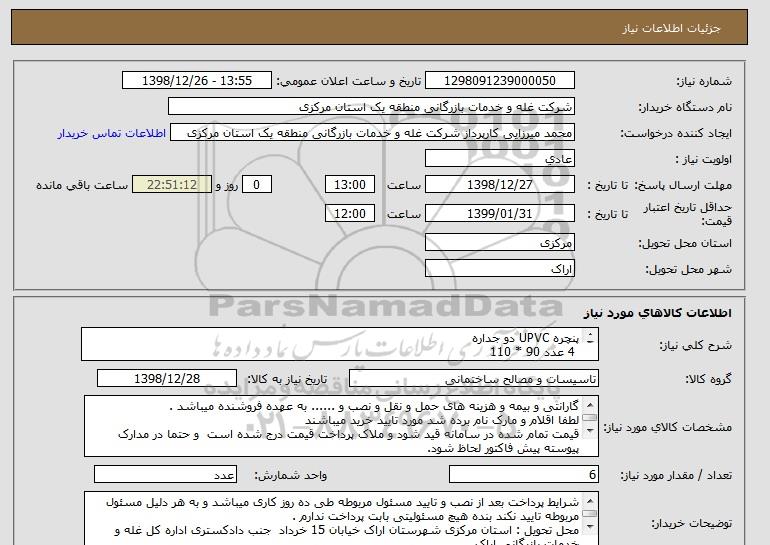The height and width of the screenshot is (545, 770).
Task: Click the label مشخصات کالای مورد نیاز
Action: pos(668,427)
